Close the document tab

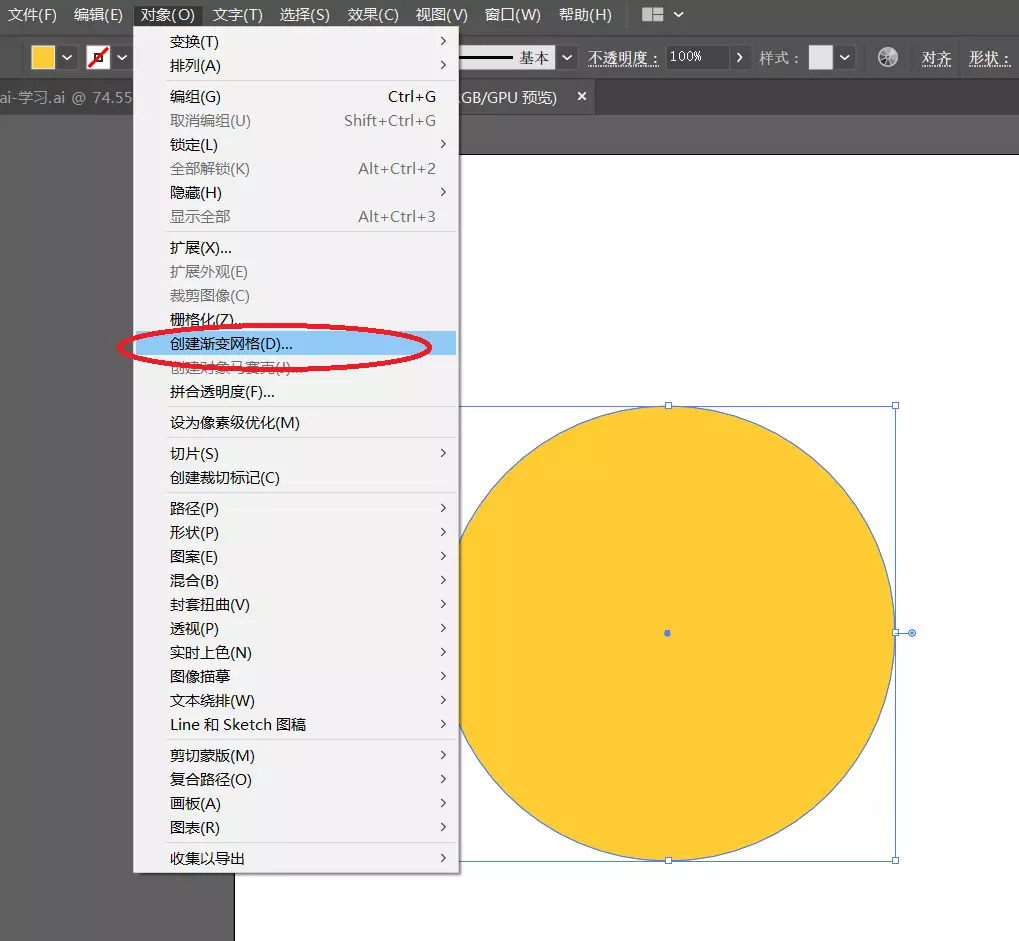click(582, 97)
